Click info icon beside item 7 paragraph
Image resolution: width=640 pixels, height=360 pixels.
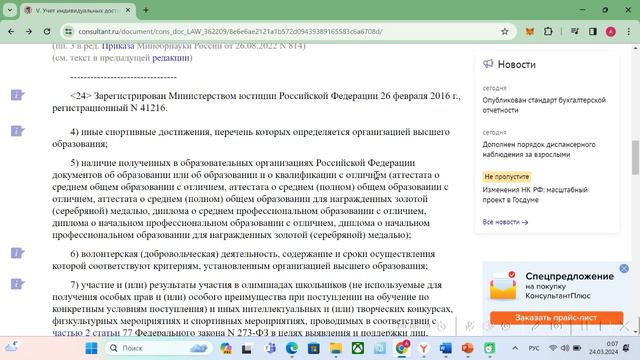tap(17, 284)
